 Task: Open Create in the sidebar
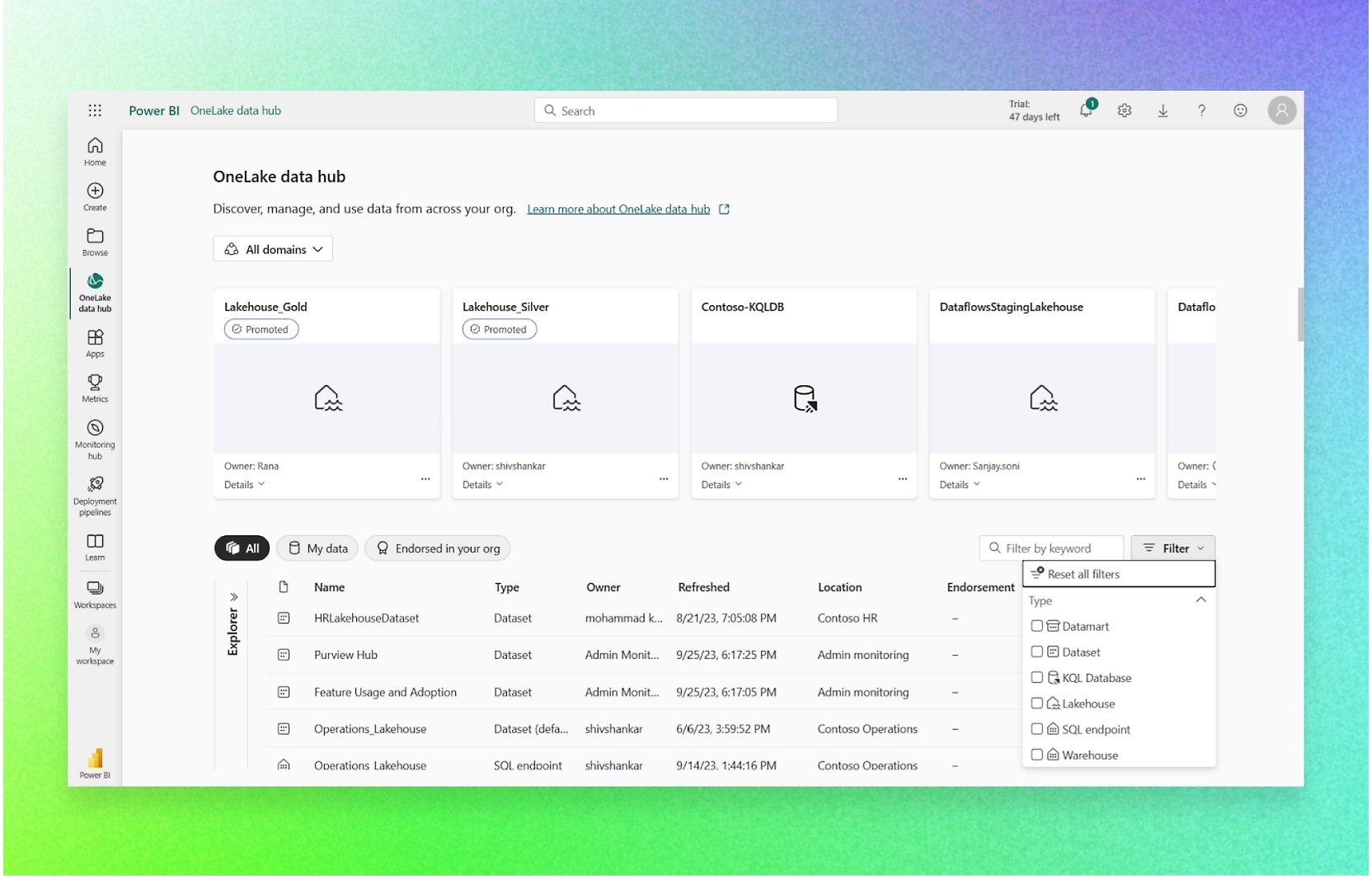95,197
